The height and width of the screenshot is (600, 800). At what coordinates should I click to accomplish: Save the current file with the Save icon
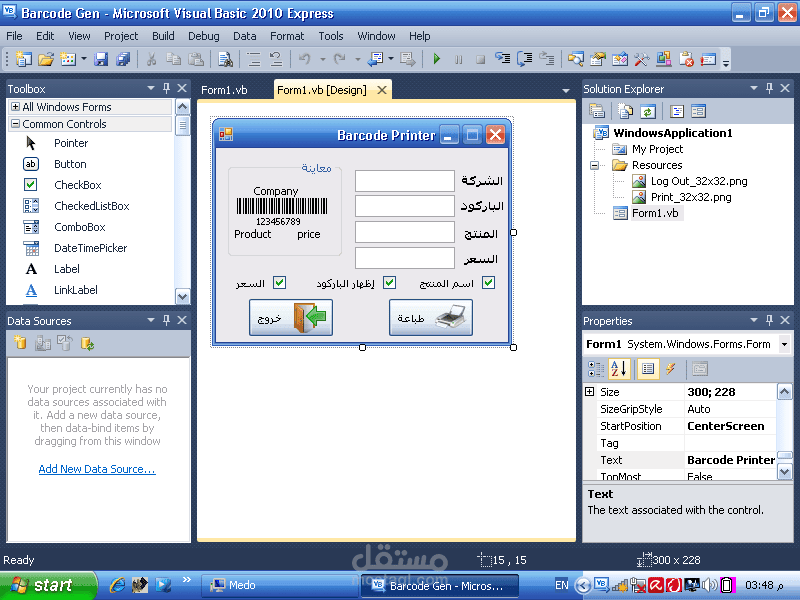click(x=101, y=59)
